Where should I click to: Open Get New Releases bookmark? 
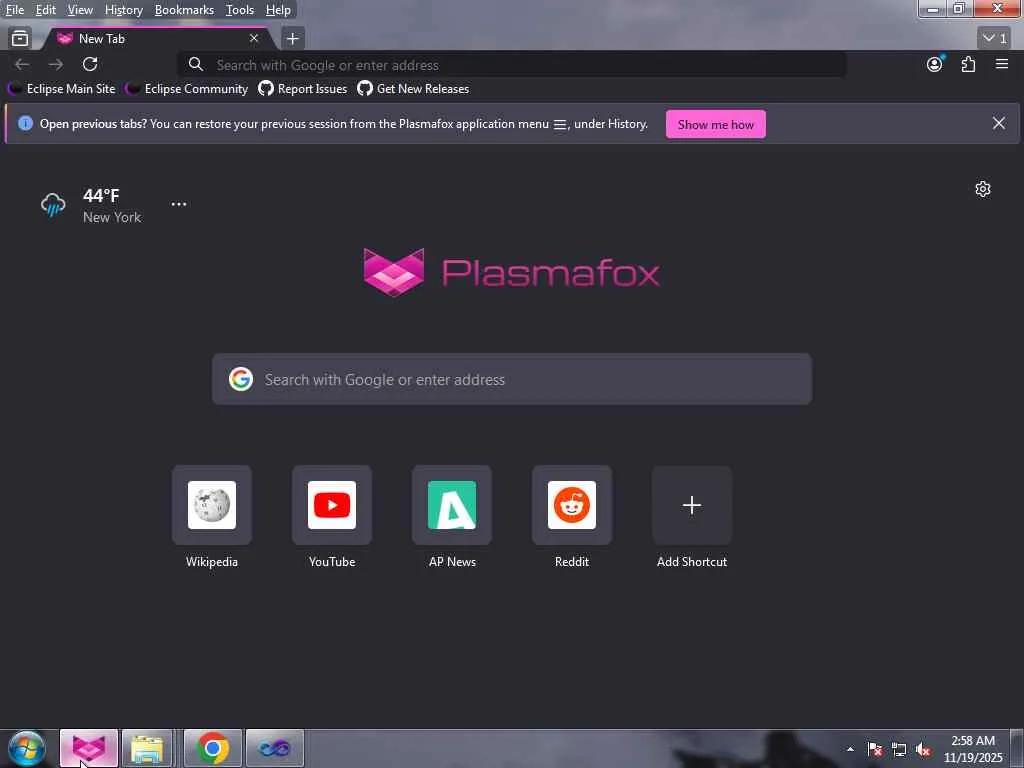point(413,89)
